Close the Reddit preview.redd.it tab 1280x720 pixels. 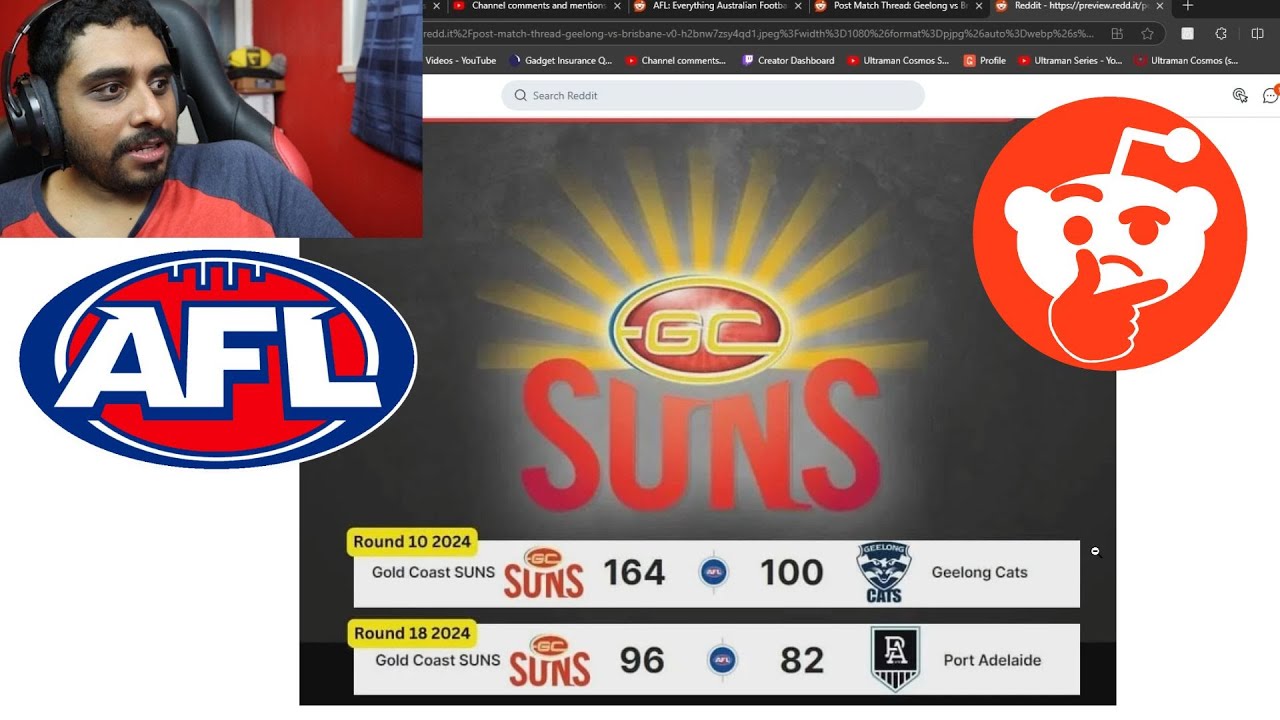1160,6
